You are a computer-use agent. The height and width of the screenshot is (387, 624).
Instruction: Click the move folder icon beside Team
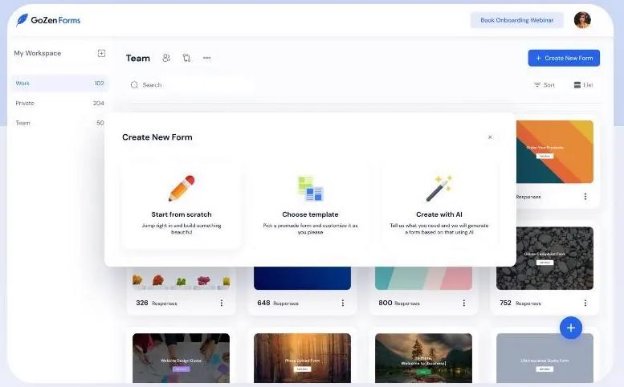pos(186,58)
